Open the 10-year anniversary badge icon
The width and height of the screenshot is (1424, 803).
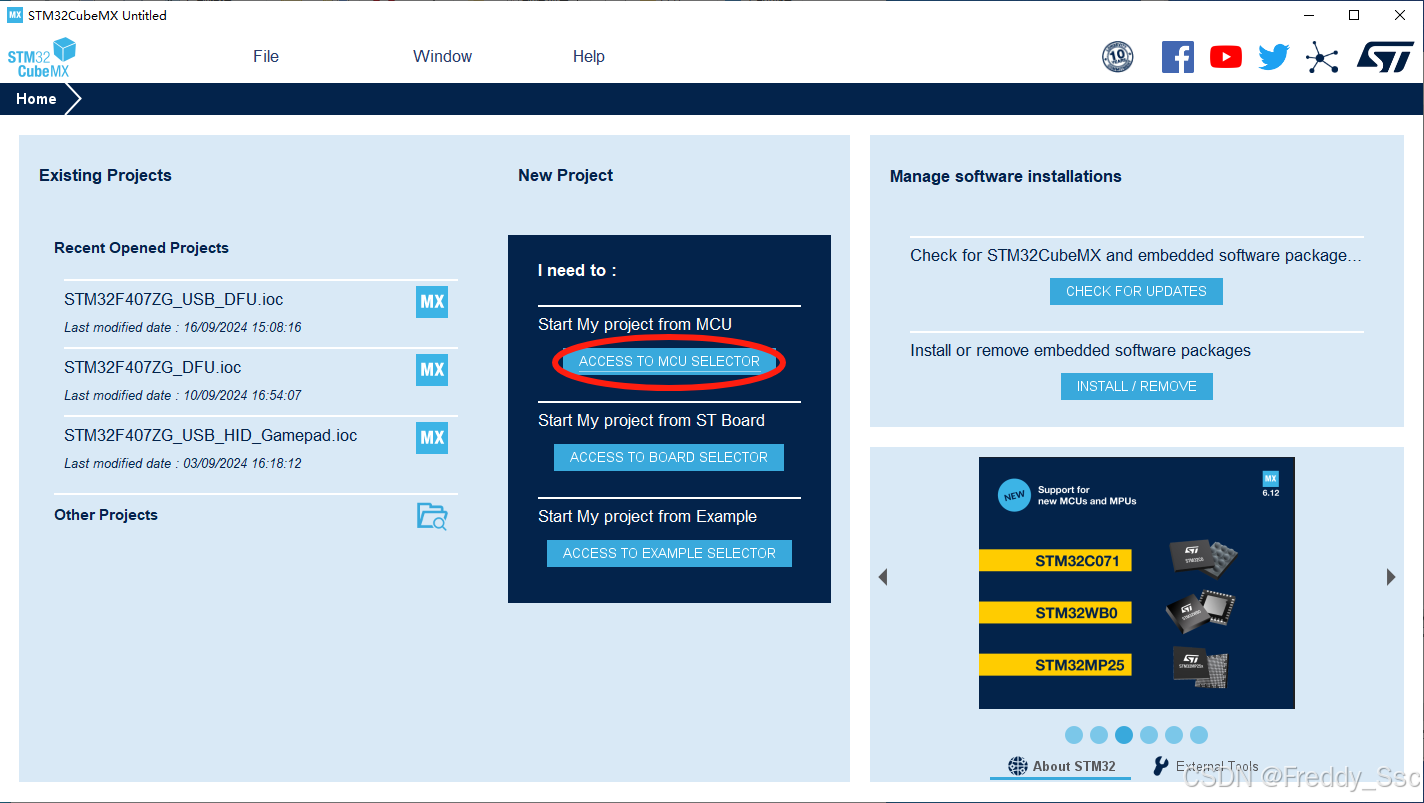tap(1117, 57)
